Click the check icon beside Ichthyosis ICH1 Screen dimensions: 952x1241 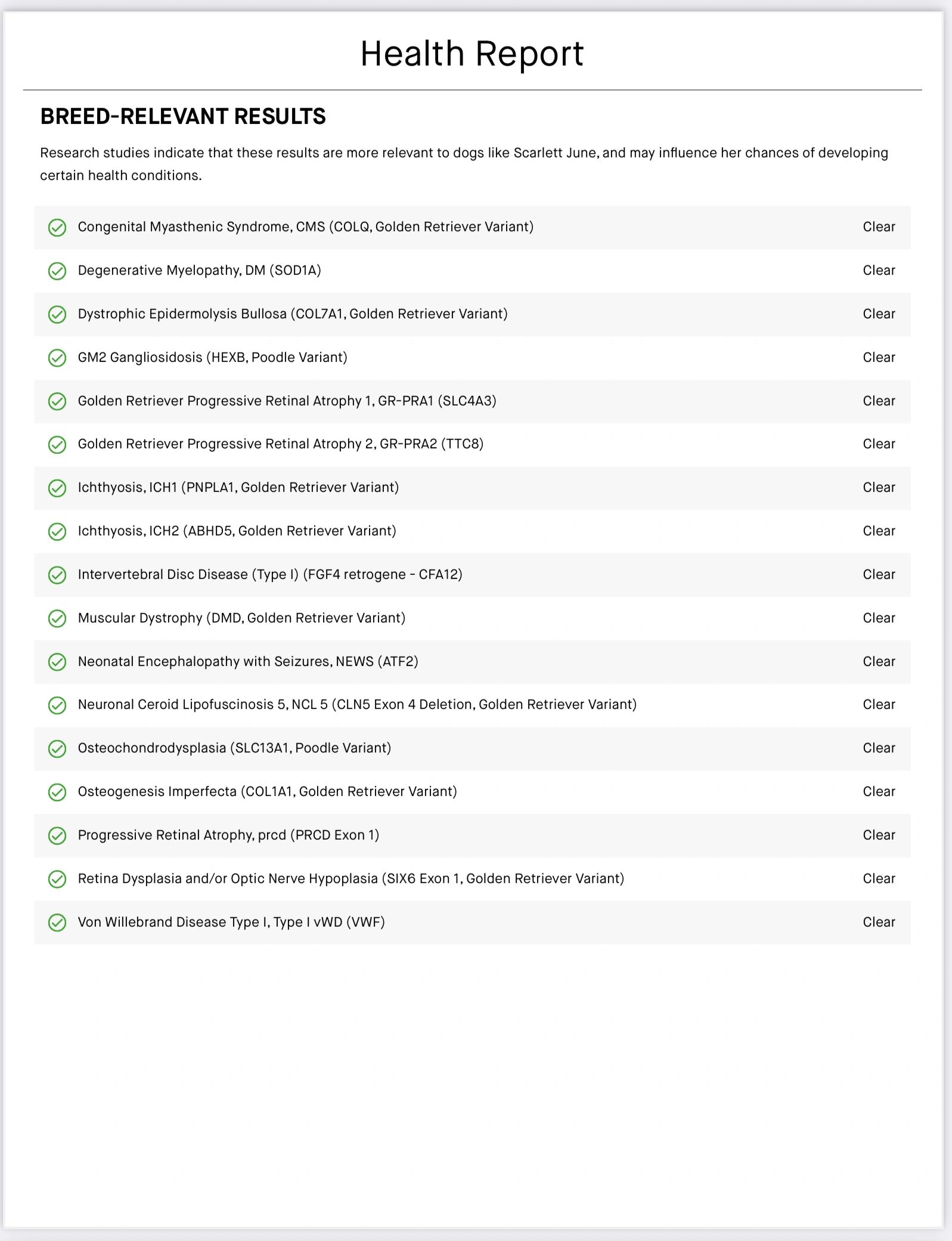(x=57, y=488)
